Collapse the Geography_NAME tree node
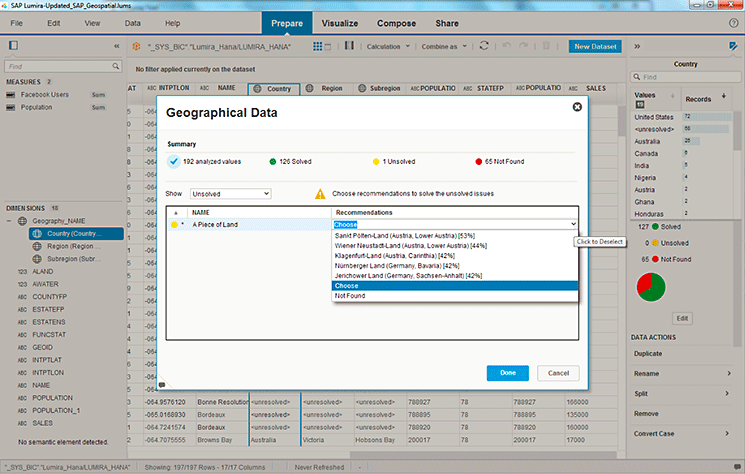745x474 pixels. [x=9, y=220]
